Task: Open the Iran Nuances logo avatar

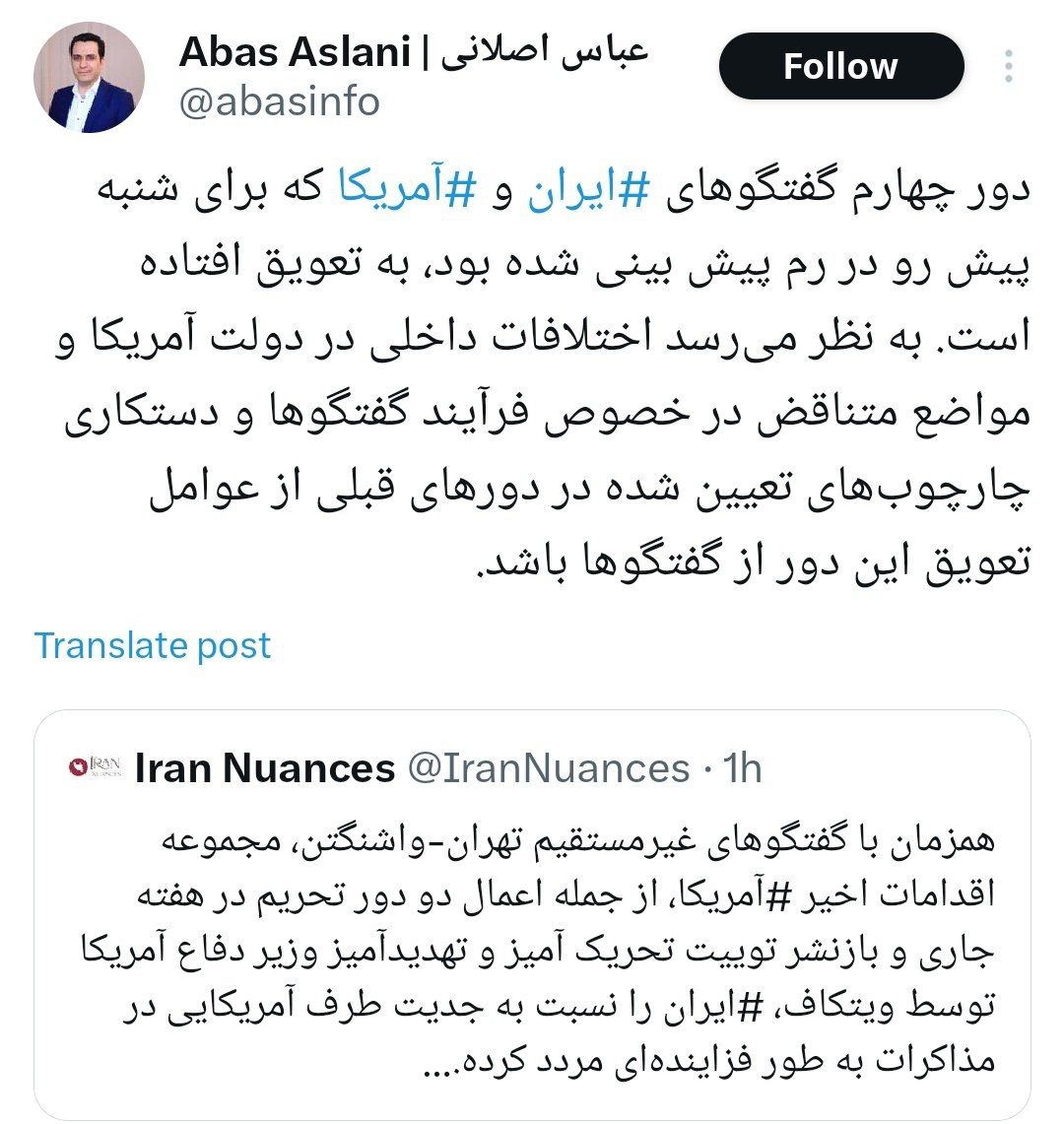Action: click(96, 767)
